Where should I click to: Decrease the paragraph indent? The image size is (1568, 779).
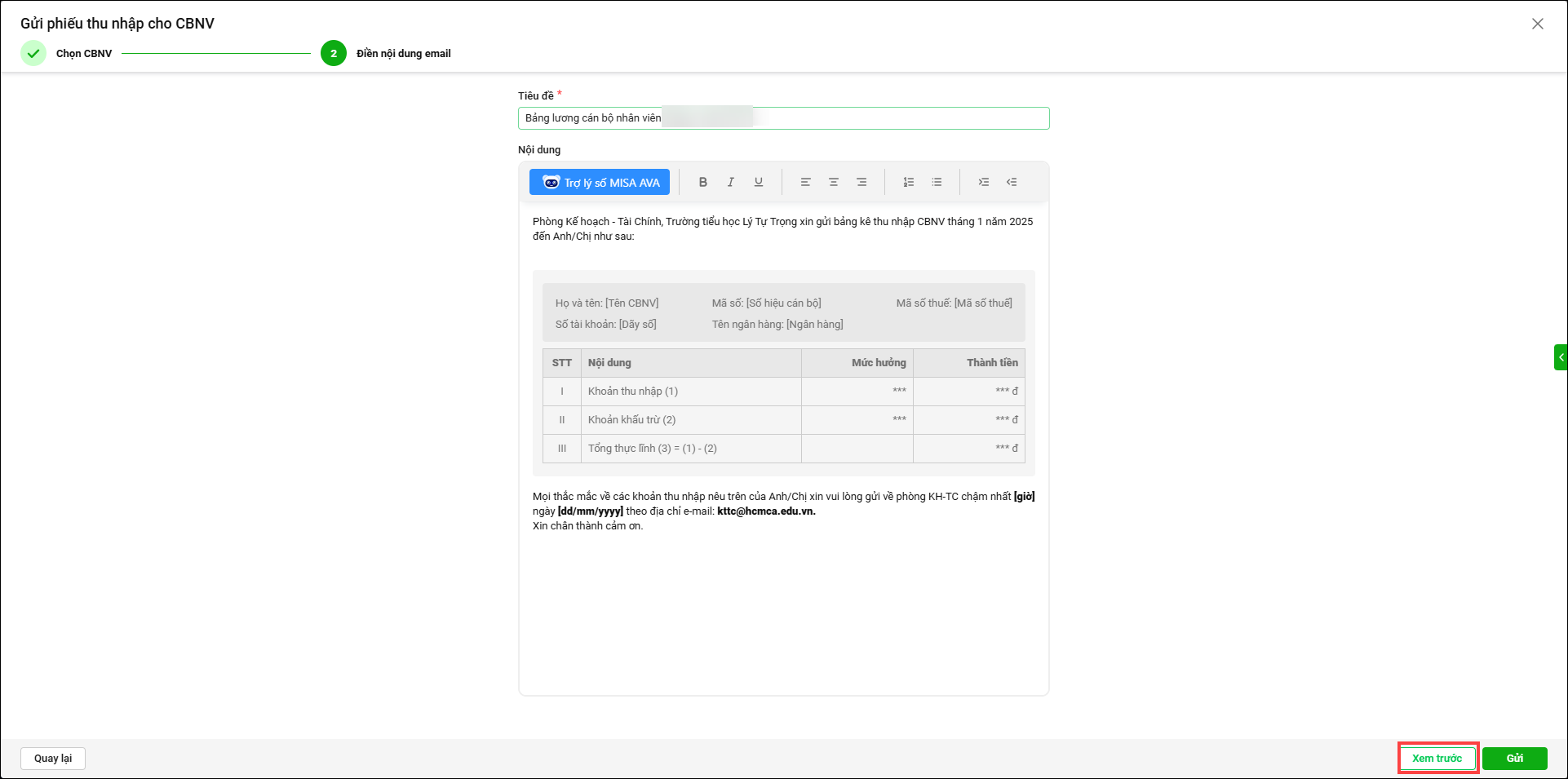tap(1012, 182)
